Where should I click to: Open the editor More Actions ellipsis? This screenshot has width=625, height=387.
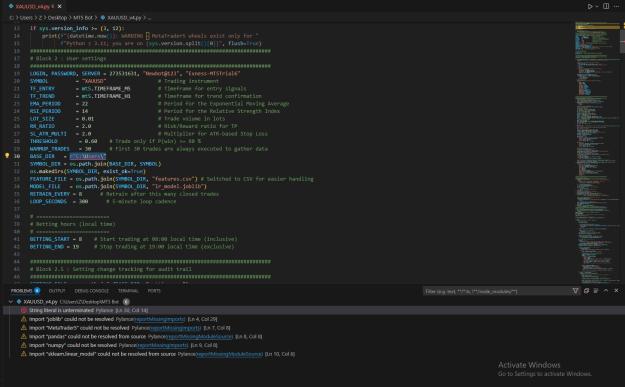pos(616,6)
